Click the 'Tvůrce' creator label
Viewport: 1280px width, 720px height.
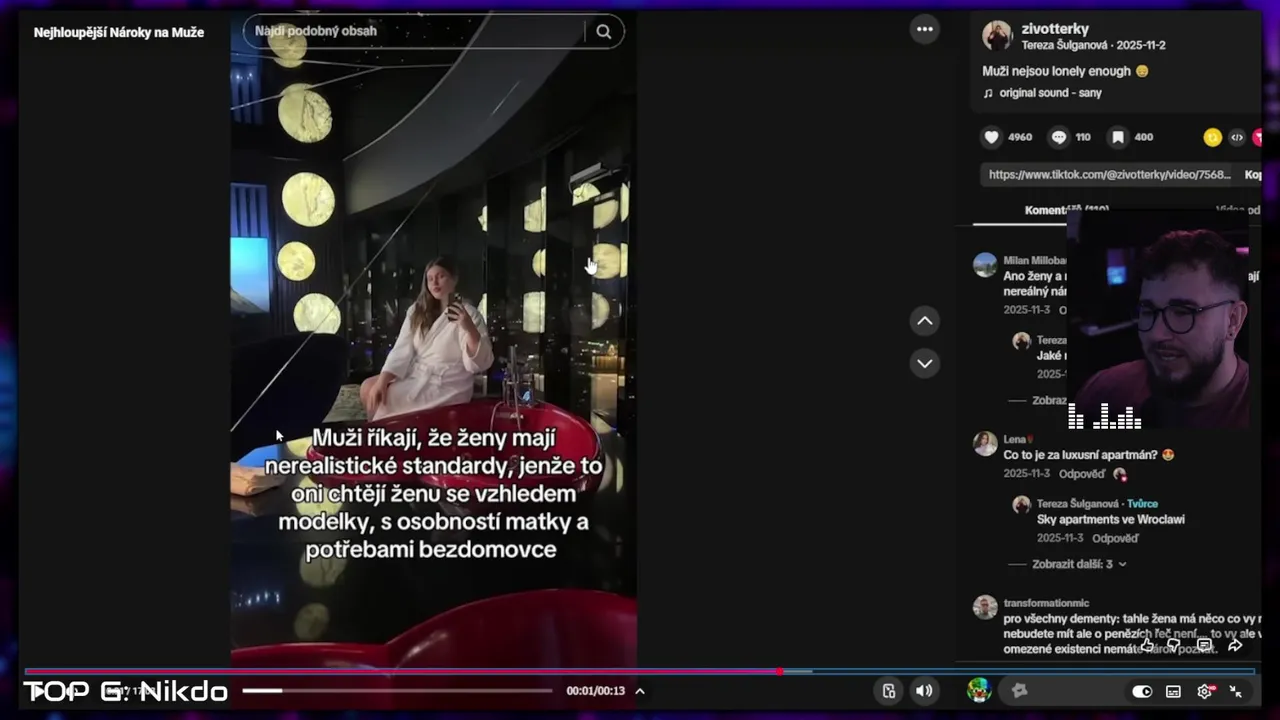click(x=1142, y=504)
